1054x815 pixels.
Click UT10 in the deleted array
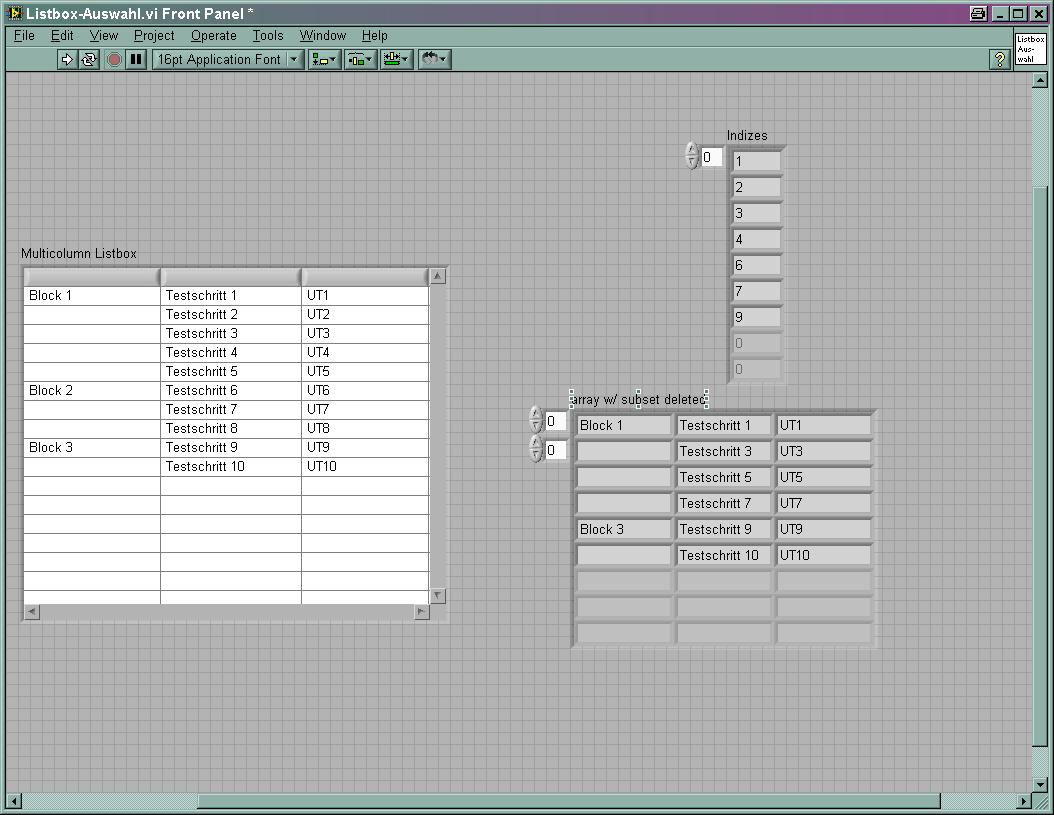(823, 555)
